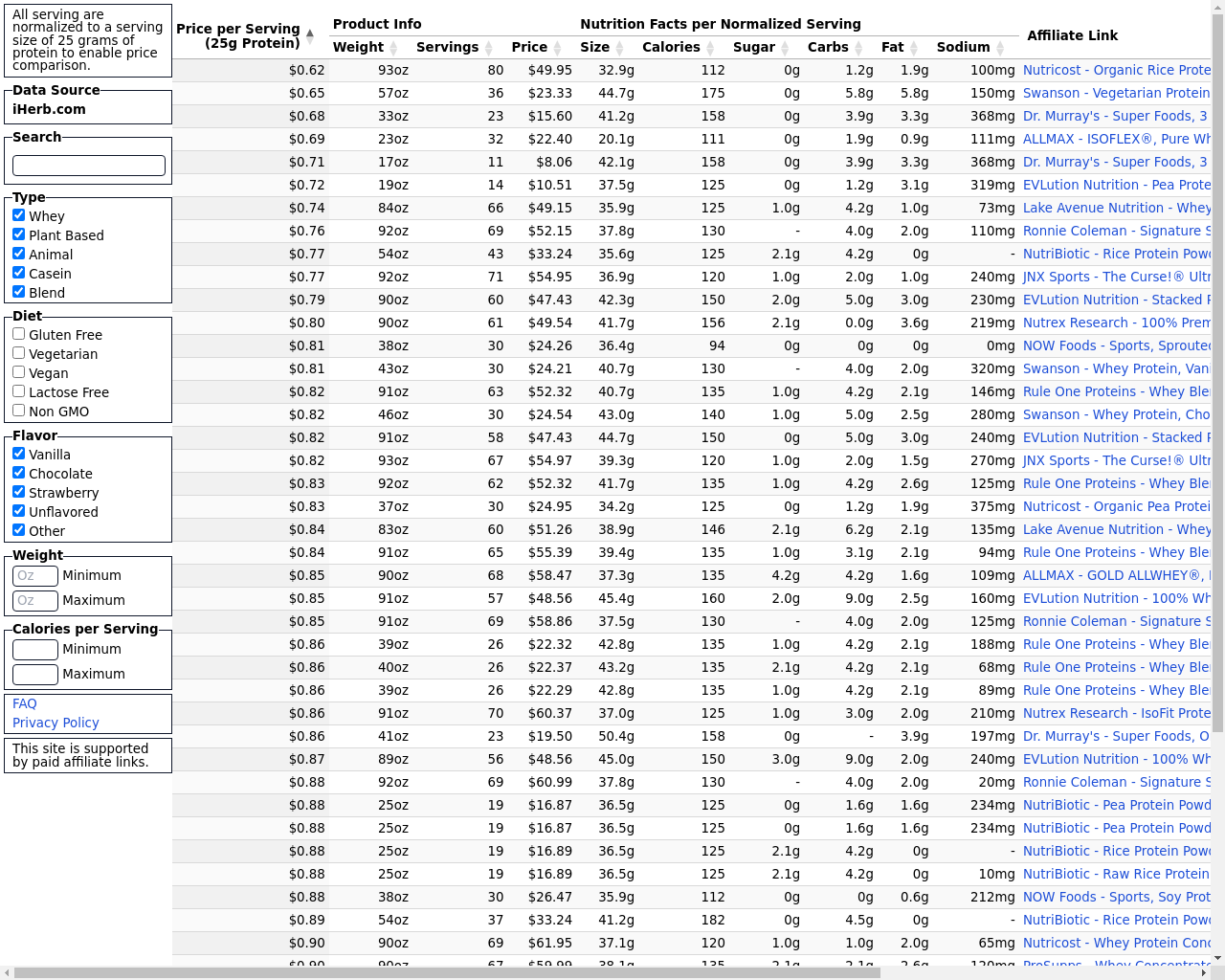Toggle the Animal type checkbox

[18, 254]
